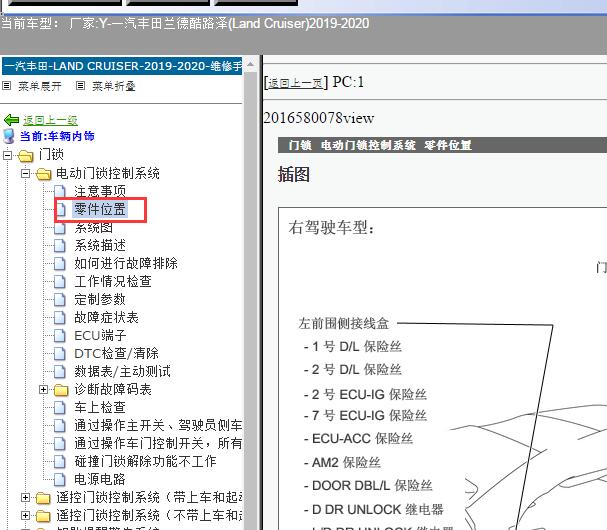
Task: Click the document icon beside 碰撞门锁解除功能不工作
Action: pos(60,461)
